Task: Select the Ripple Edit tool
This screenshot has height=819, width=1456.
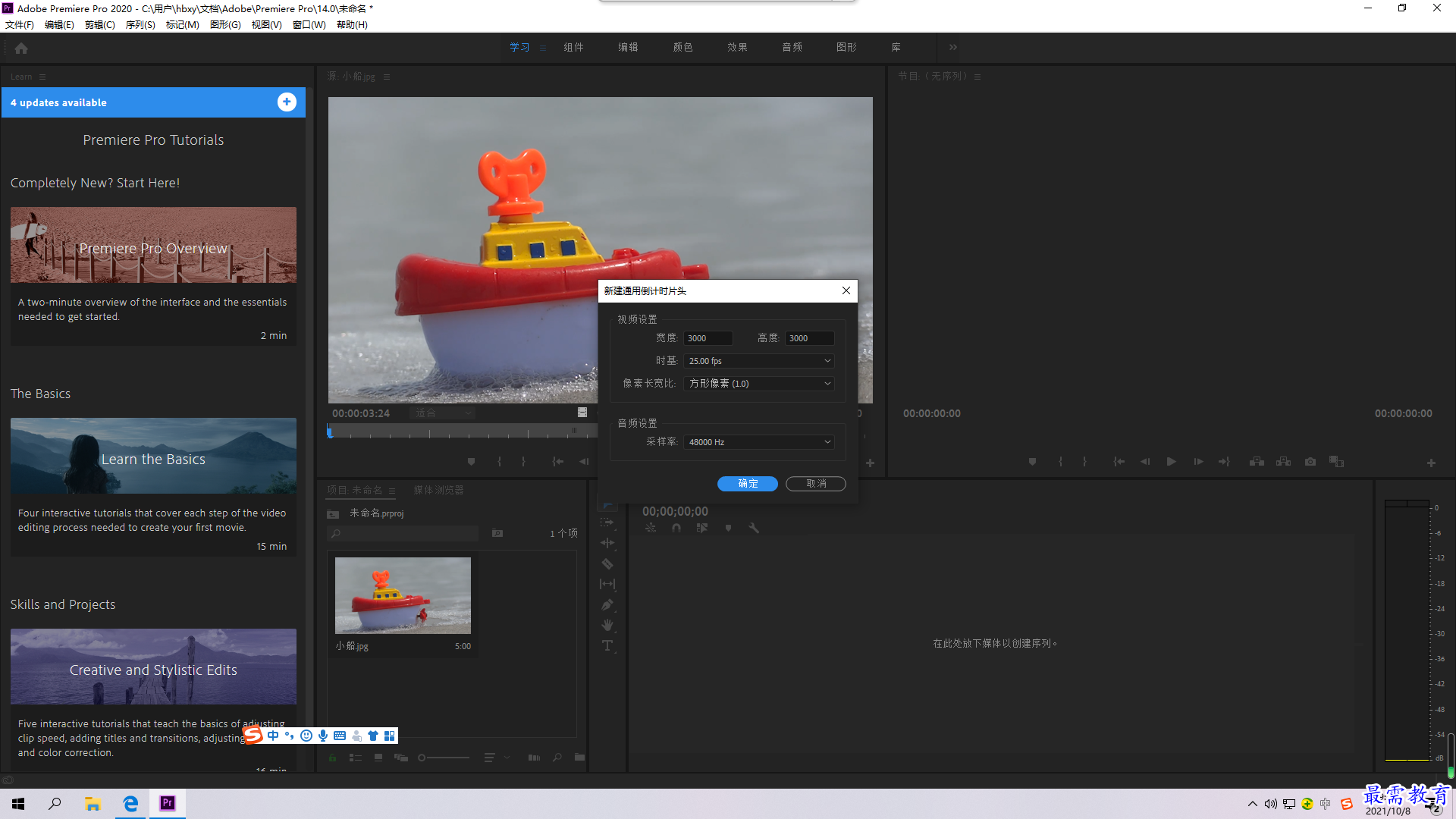Action: pos(607,543)
